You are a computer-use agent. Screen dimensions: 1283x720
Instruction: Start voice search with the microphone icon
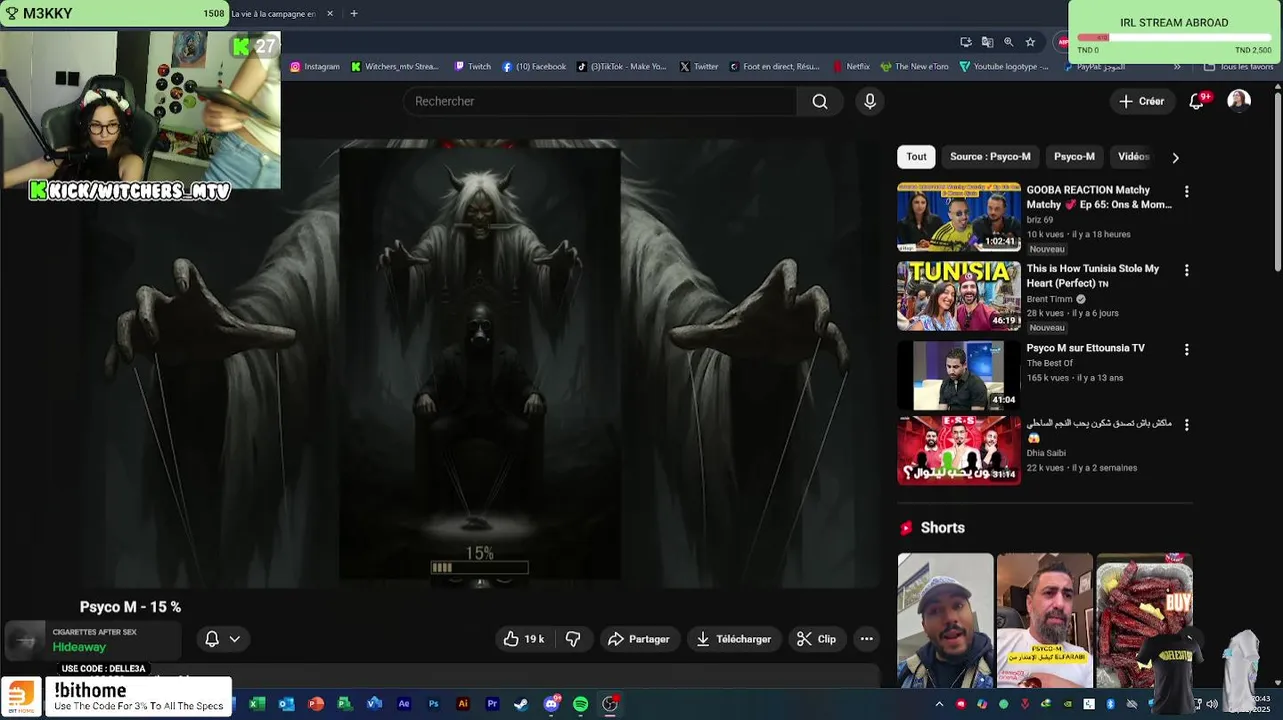[870, 101]
